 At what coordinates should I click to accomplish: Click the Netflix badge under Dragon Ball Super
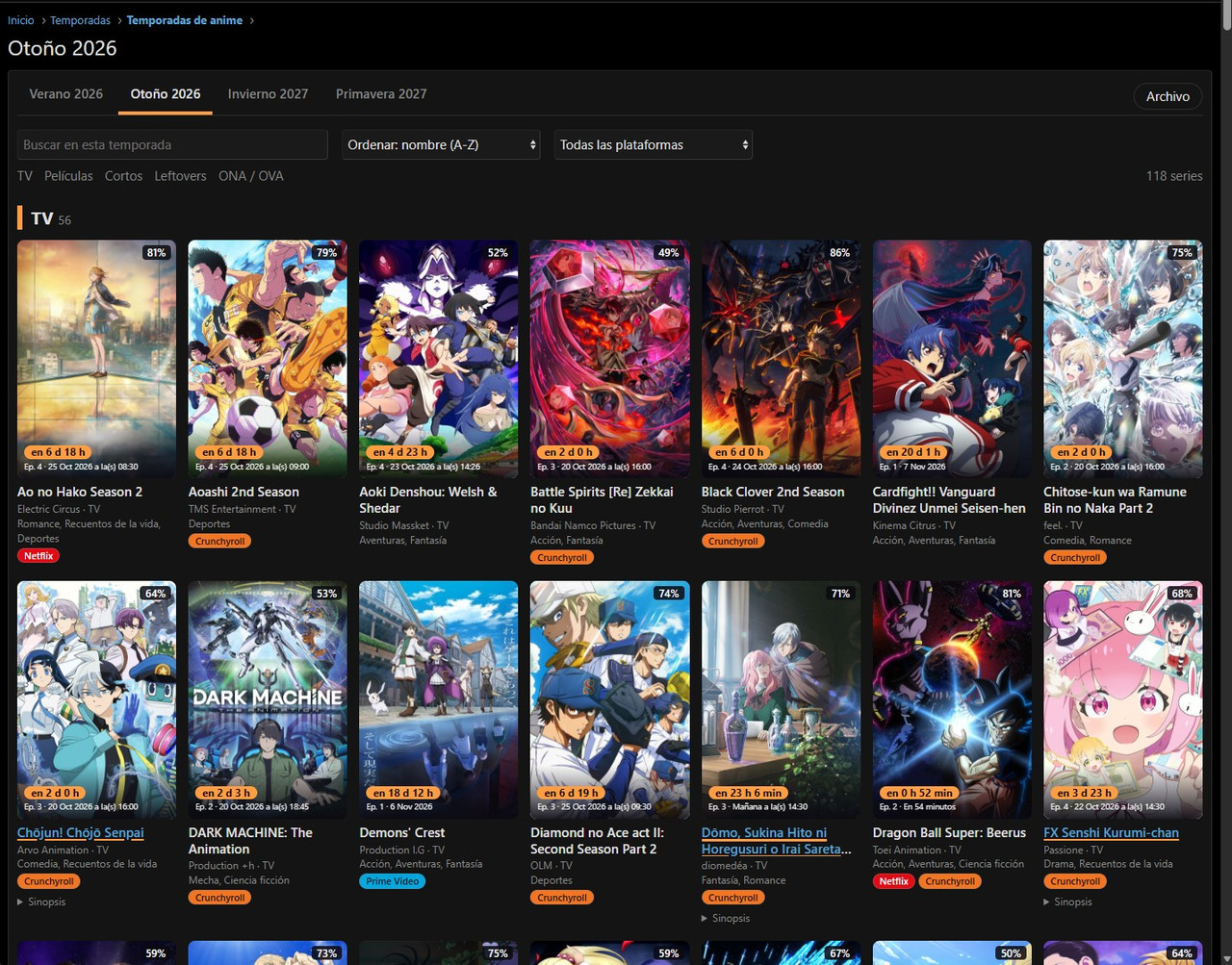coord(893,881)
